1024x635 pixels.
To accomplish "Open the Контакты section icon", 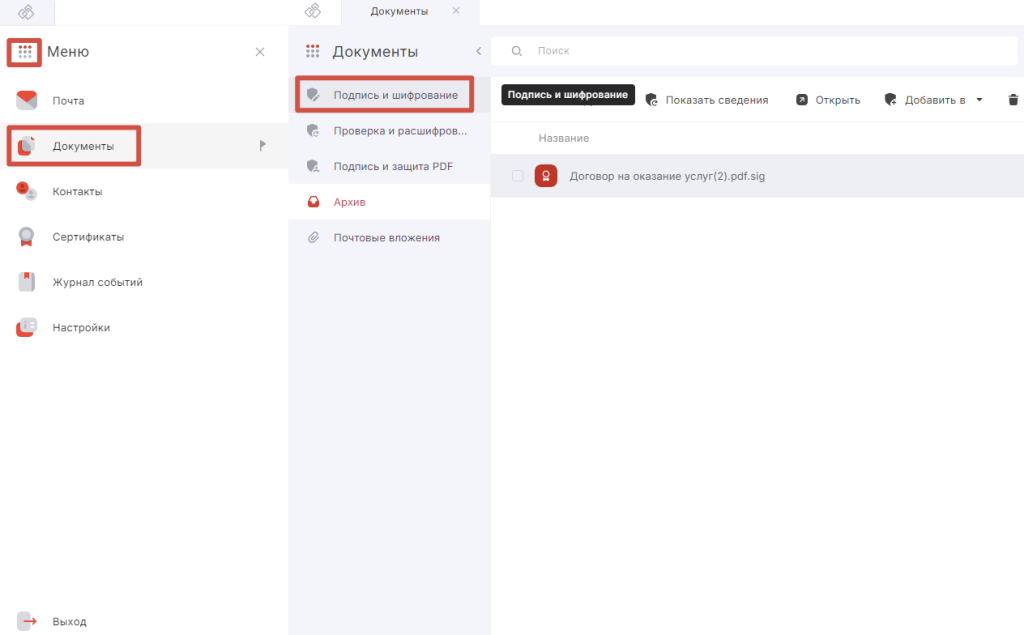I will [x=27, y=191].
